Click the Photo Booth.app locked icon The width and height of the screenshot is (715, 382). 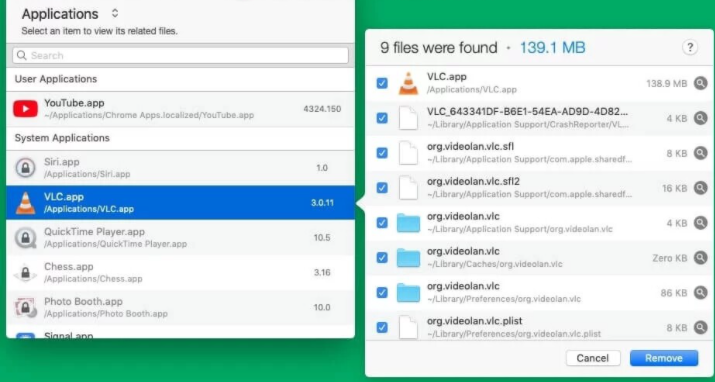pos(26,307)
